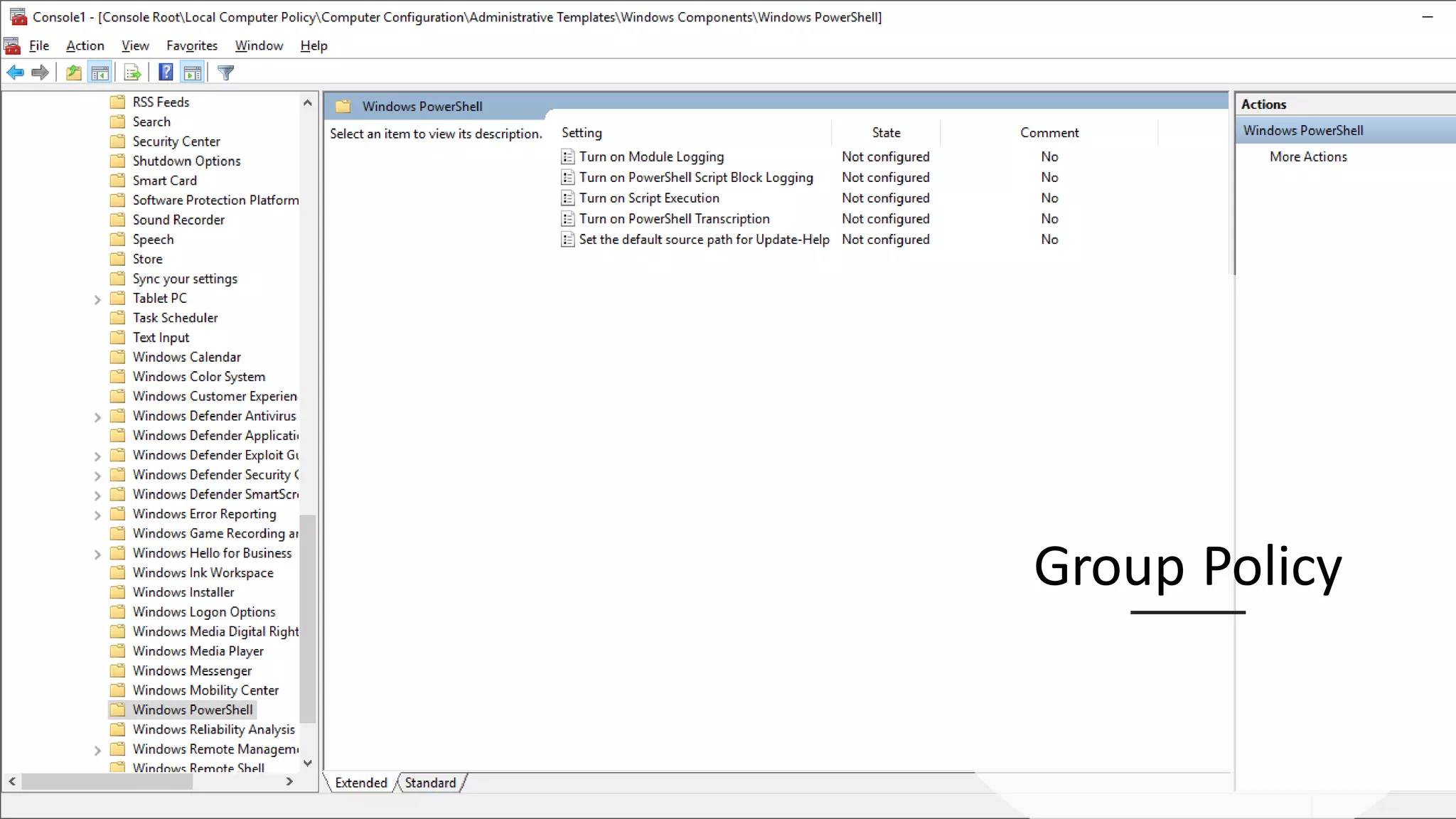Click the Windows Installer folder icon
This screenshot has height=819, width=1456.
click(x=118, y=592)
